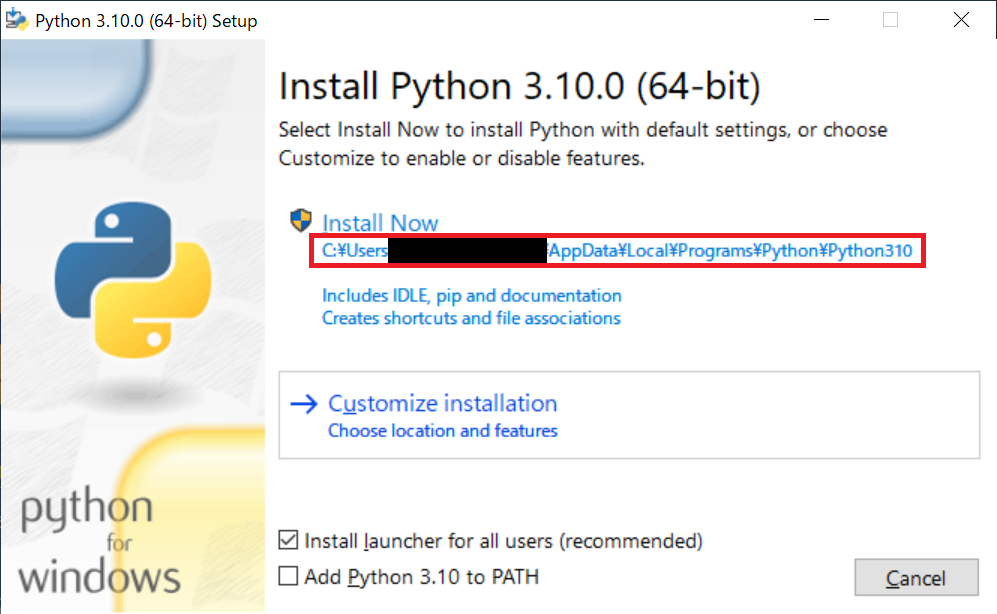Click the disabled maximize button

890,20
